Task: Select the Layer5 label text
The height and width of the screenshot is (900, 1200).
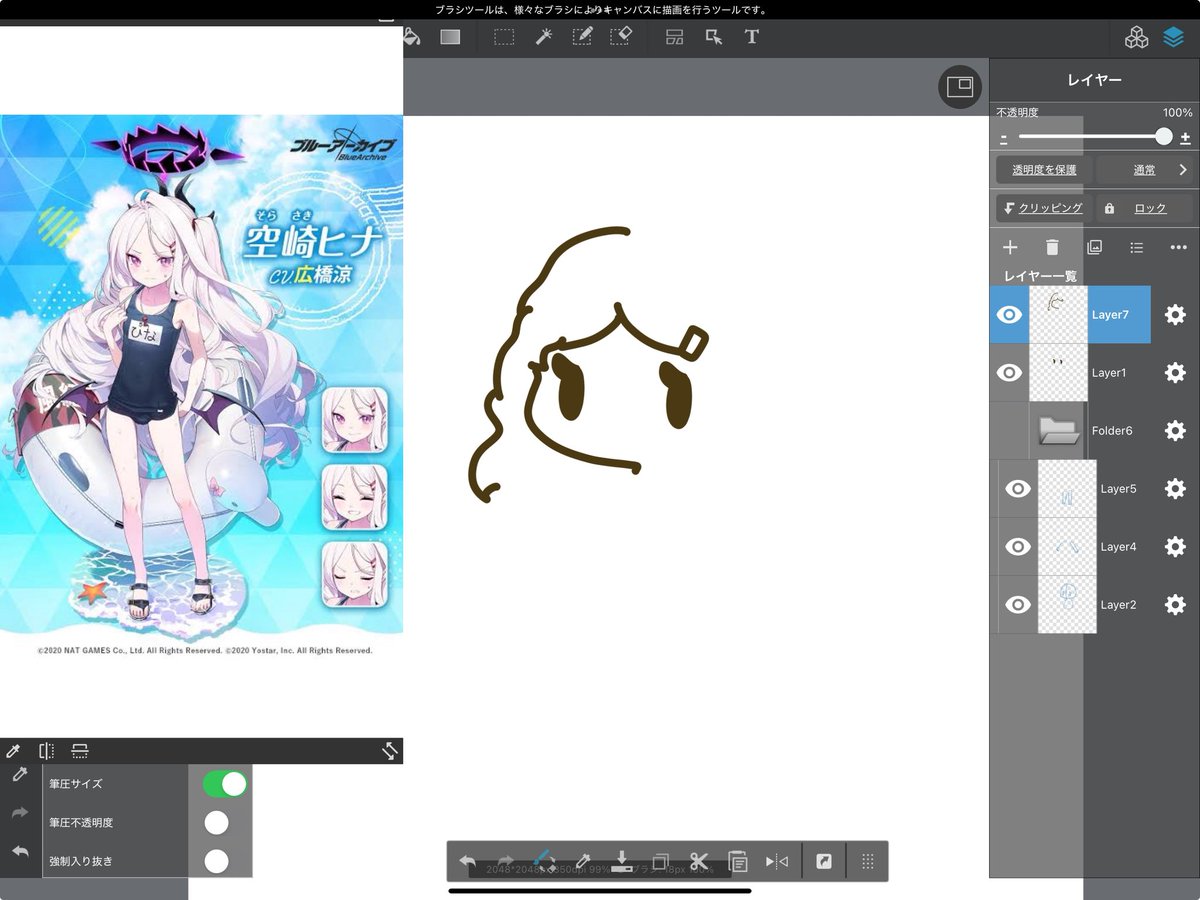Action: pyautogui.click(x=1119, y=489)
